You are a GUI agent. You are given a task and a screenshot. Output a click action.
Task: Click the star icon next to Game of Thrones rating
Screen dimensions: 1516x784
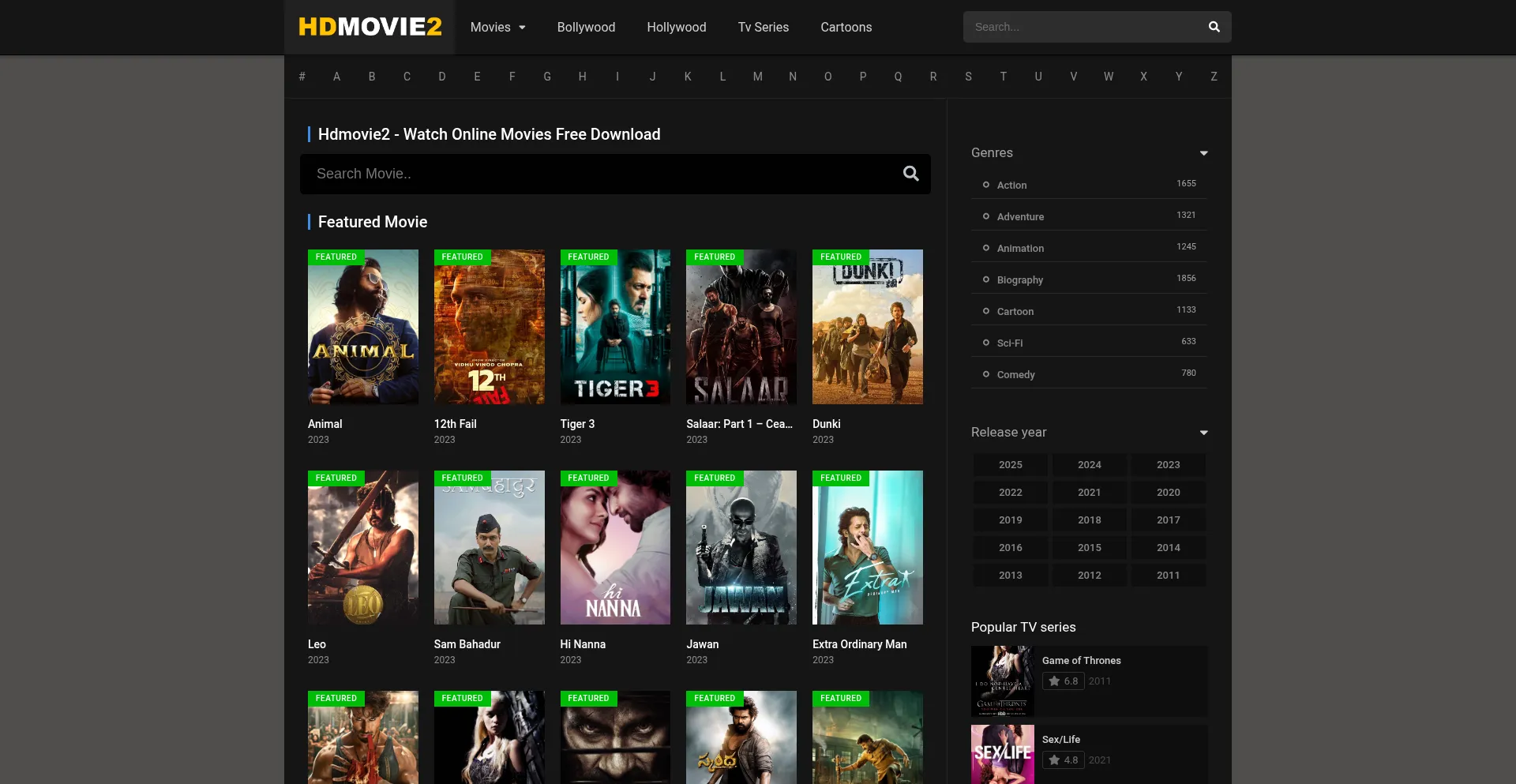pos(1055,681)
